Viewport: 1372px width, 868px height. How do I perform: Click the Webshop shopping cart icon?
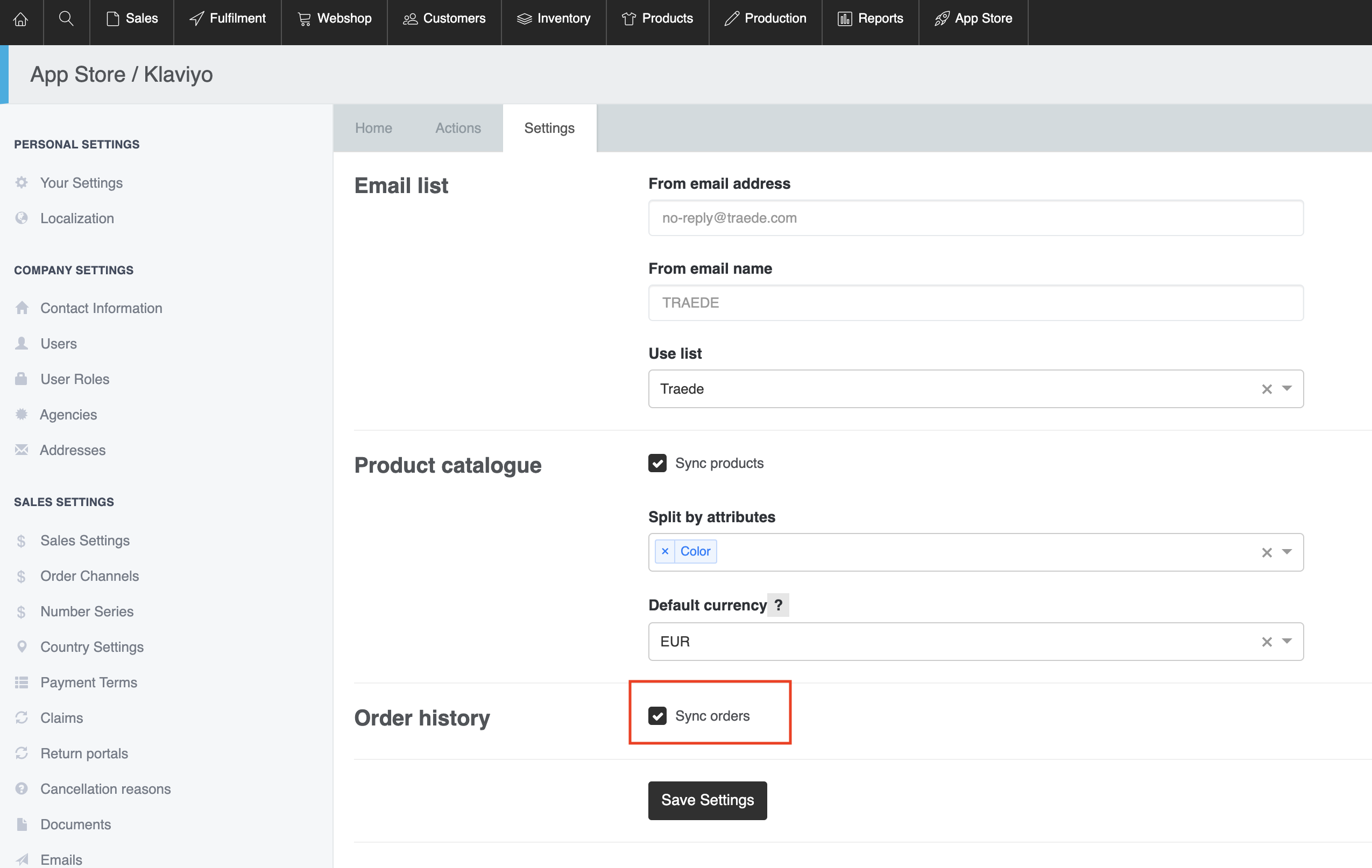[x=304, y=19]
